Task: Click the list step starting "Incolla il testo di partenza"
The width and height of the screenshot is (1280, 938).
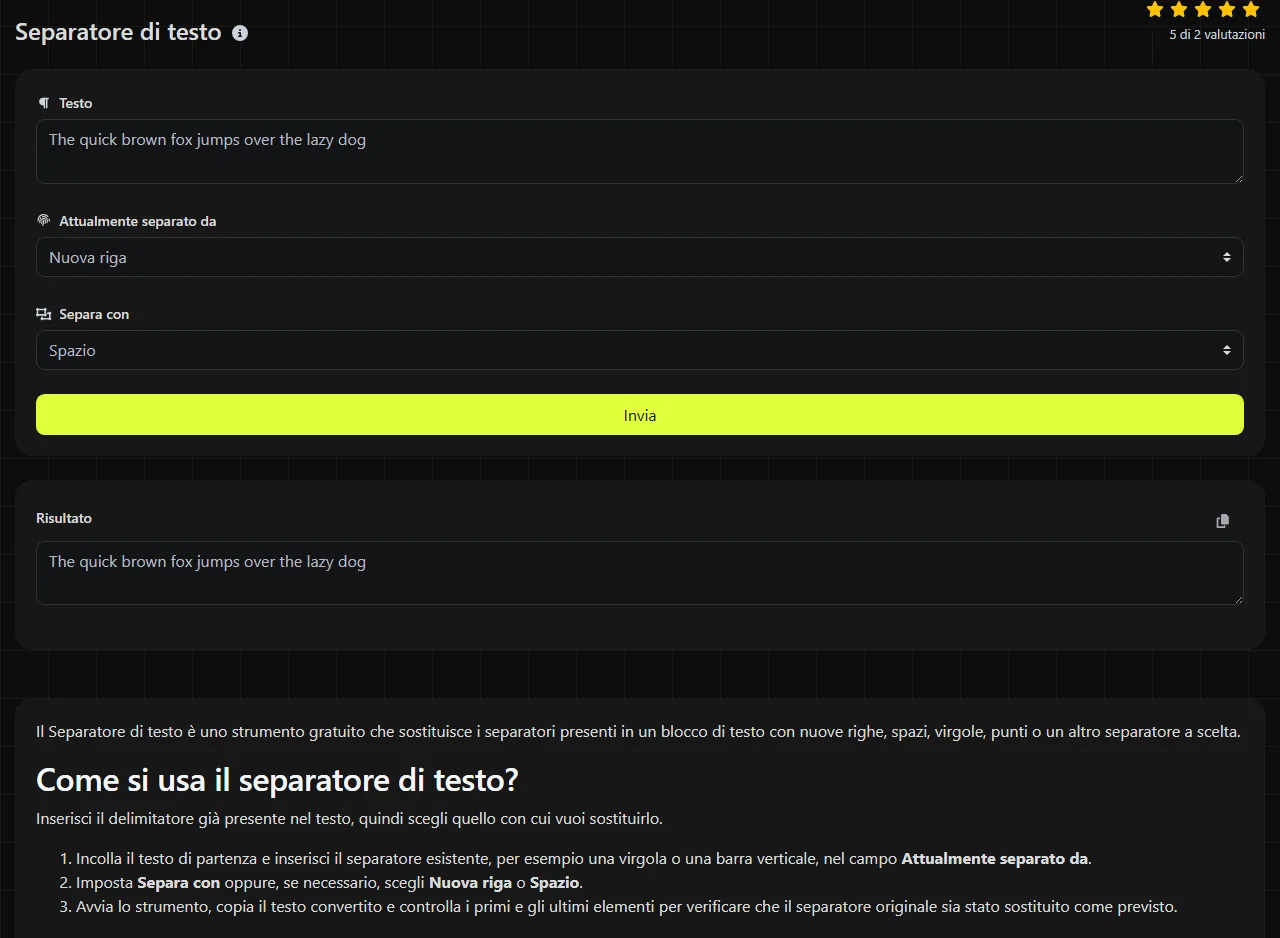Action: coord(584,859)
